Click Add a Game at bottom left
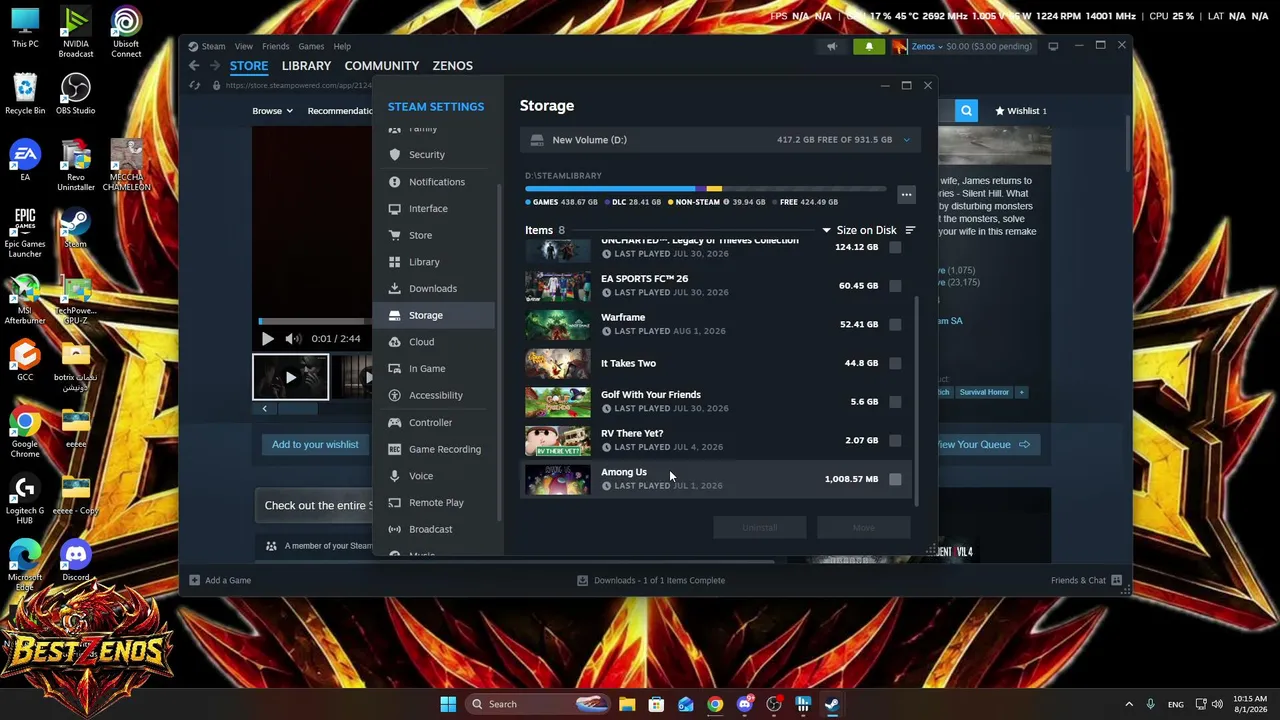This screenshot has width=1280, height=720. pyautogui.click(x=220, y=580)
